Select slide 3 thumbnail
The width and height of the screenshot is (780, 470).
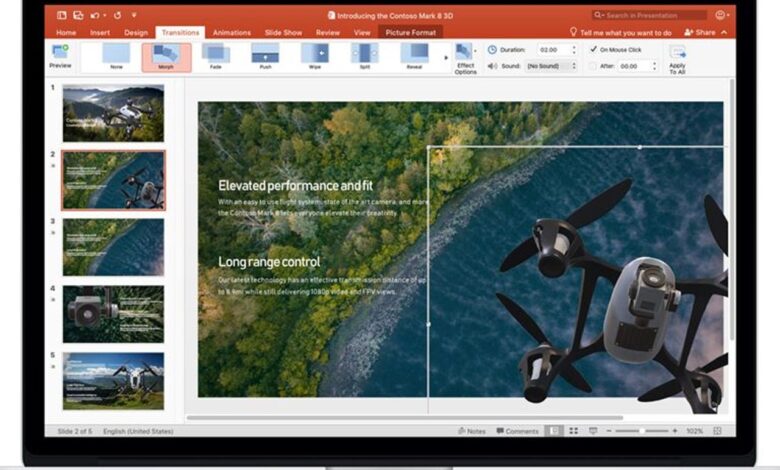pyautogui.click(x=113, y=247)
